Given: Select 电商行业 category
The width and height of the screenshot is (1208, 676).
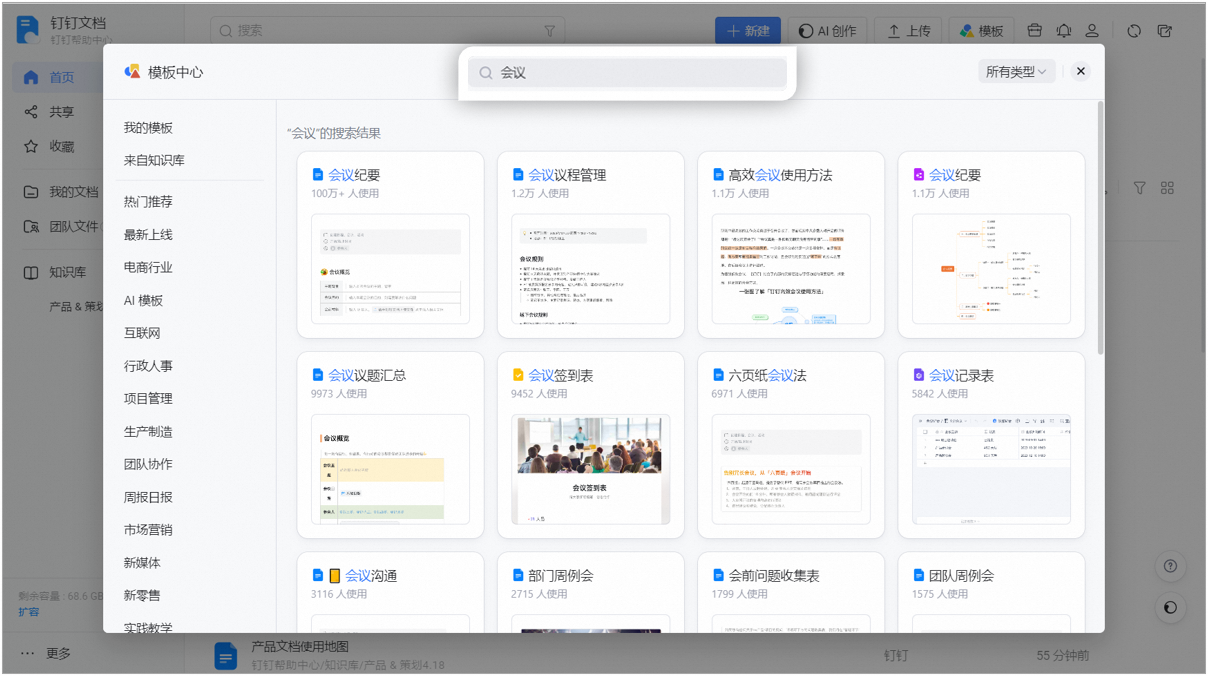Looking at the screenshot, I should point(148,268).
